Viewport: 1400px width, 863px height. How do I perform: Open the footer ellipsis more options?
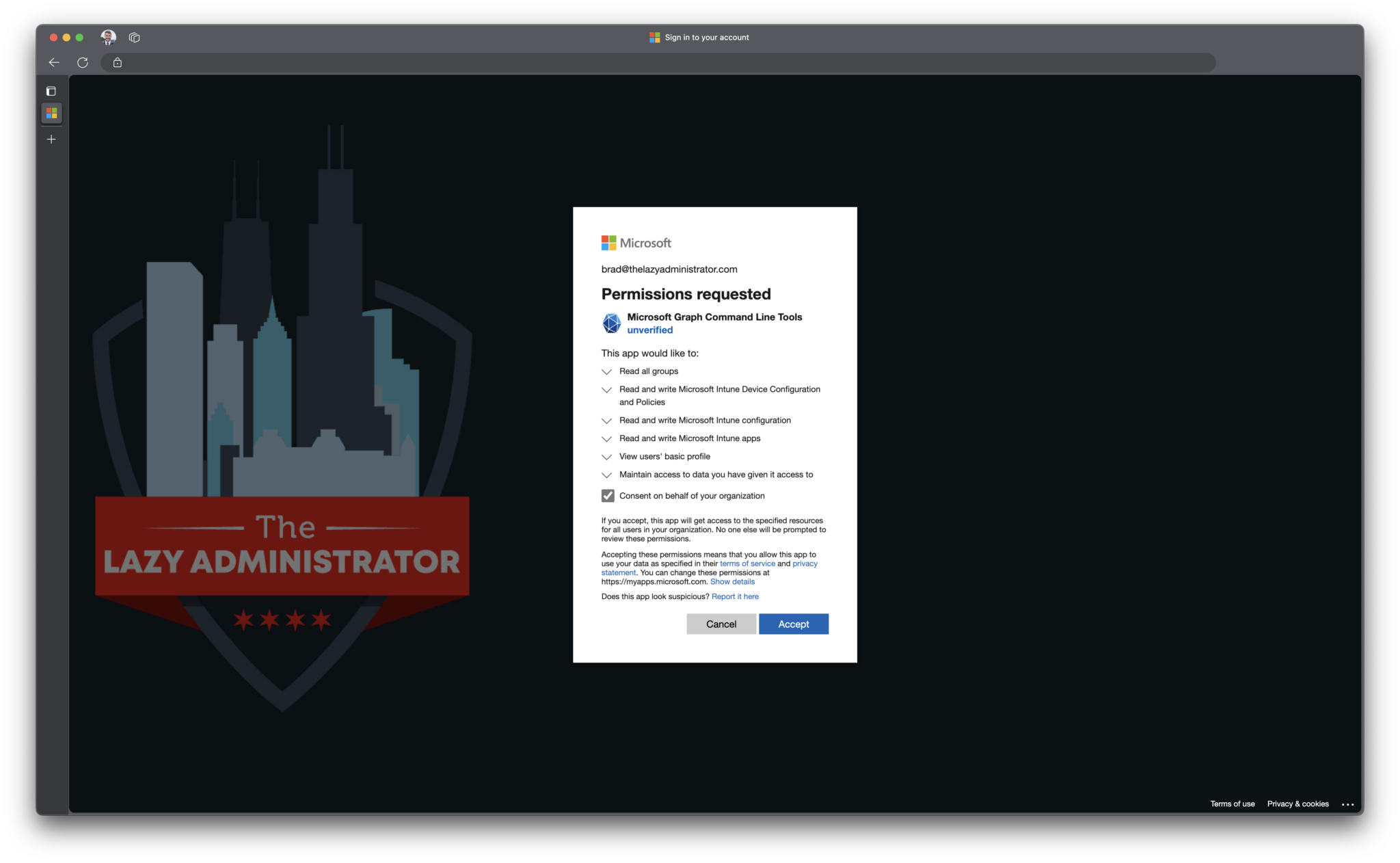[x=1347, y=804]
